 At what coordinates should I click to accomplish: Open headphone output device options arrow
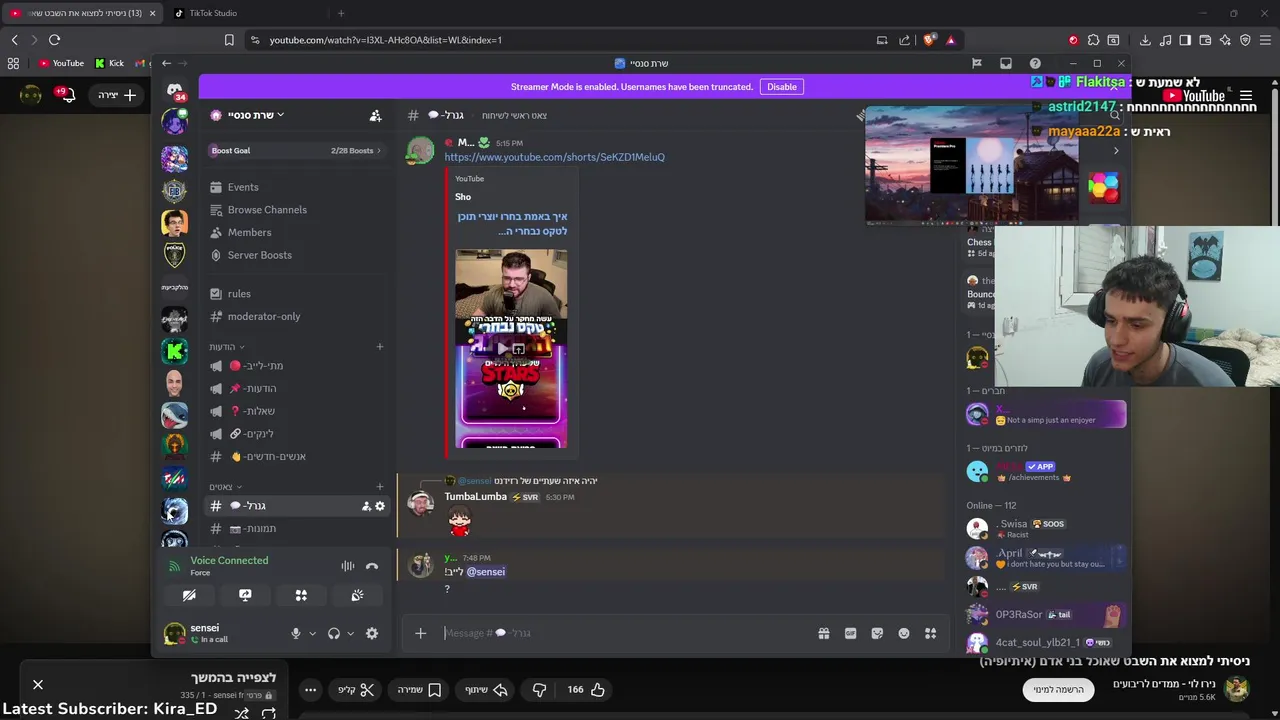pyautogui.click(x=350, y=633)
